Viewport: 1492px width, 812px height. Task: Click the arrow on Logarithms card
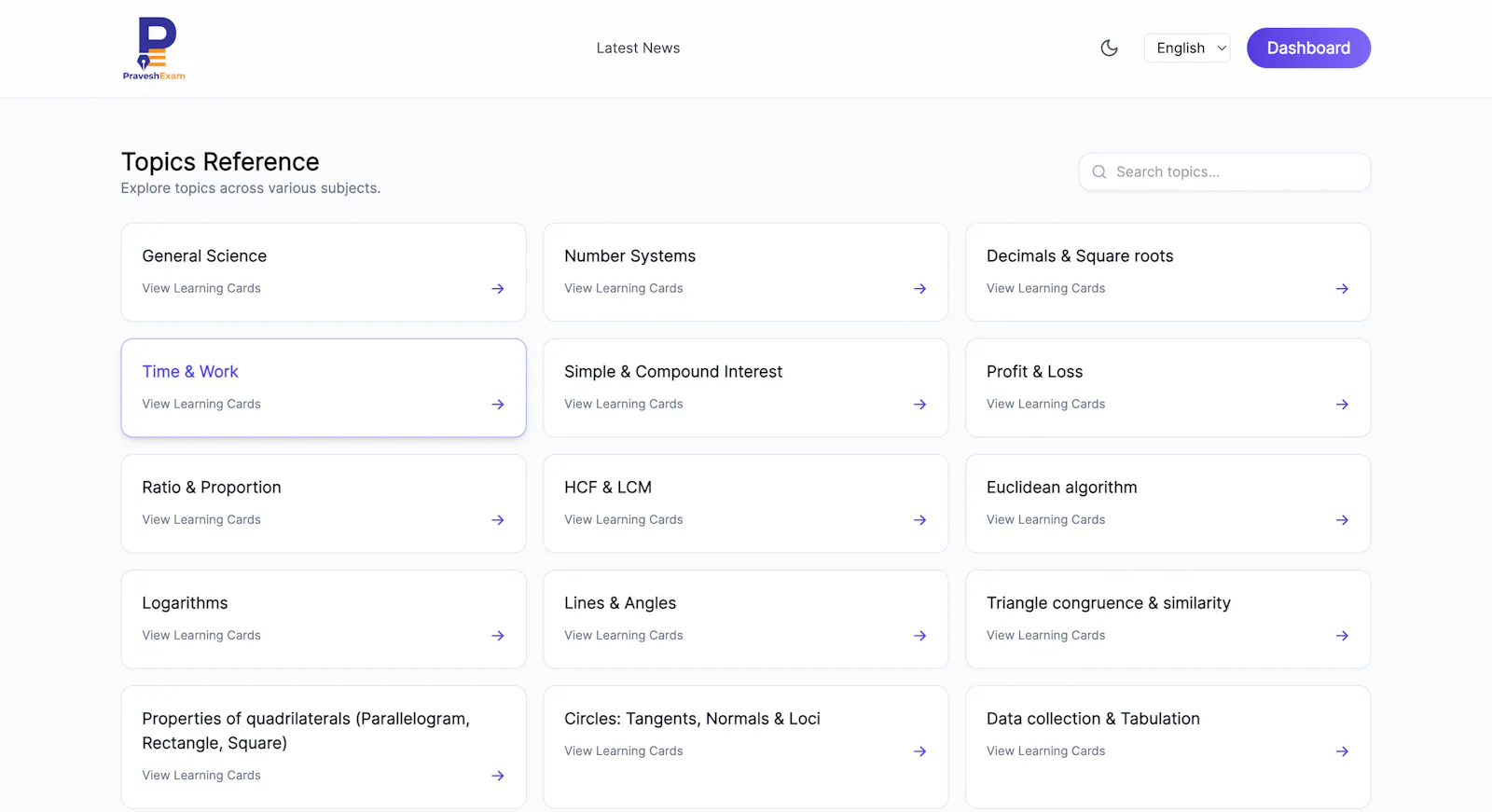pos(498,636)
